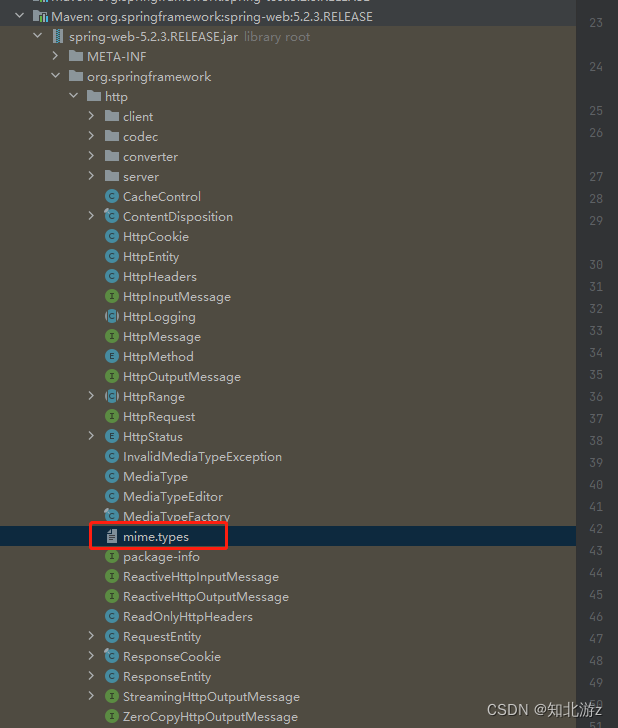Collapse the org.springframework package
The height and width of the screenshot is (728, 618).
point(55,76)
